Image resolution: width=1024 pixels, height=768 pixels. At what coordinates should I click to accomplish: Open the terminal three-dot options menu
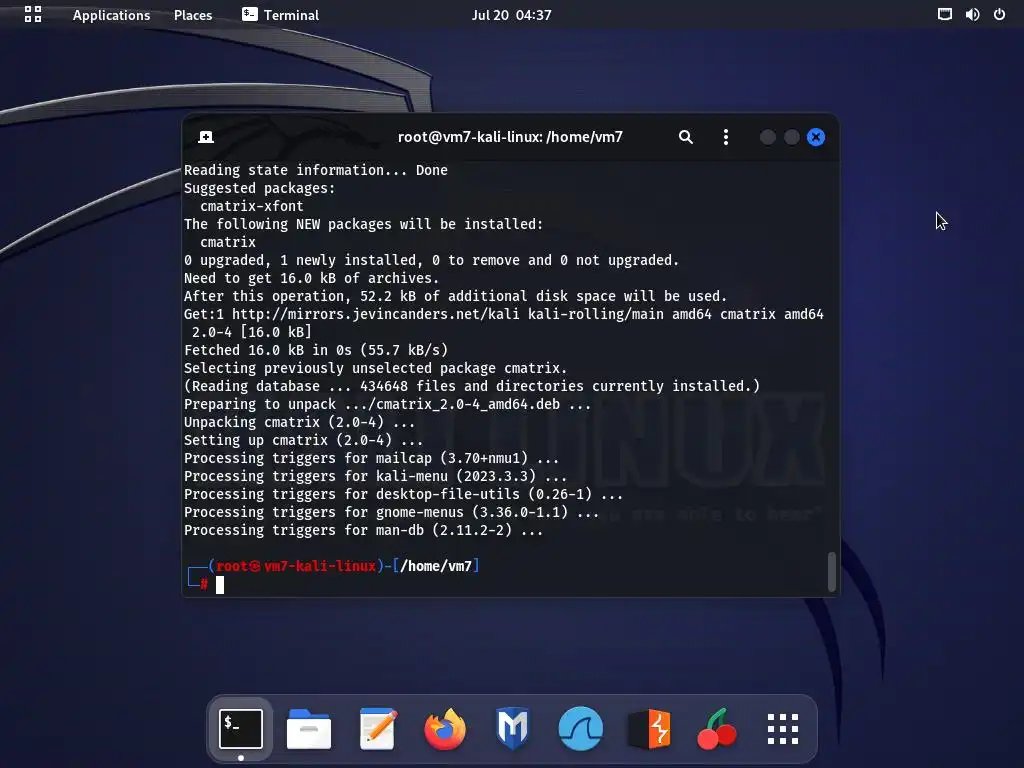(x=726, y=136)
